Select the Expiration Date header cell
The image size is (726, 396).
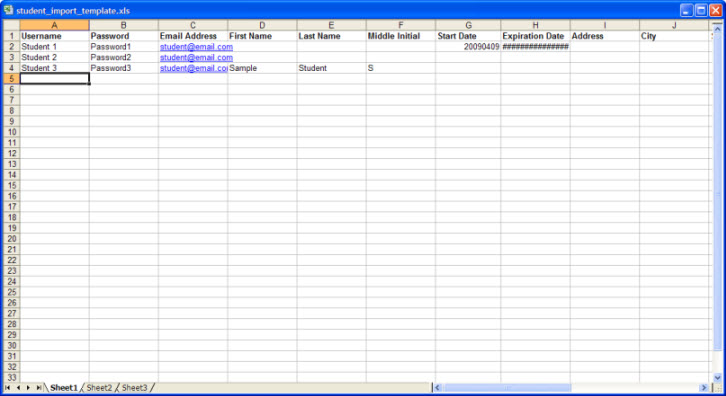535,36
